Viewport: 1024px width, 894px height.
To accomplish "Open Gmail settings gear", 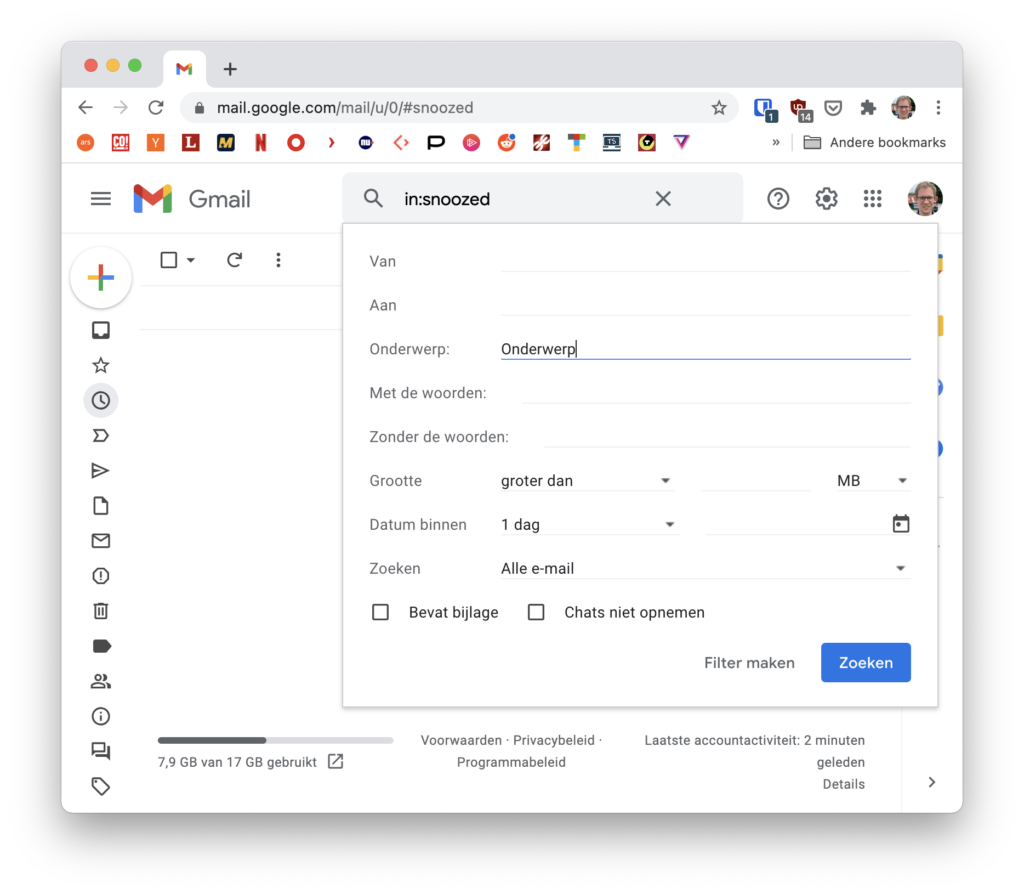I will click(826, 199).
